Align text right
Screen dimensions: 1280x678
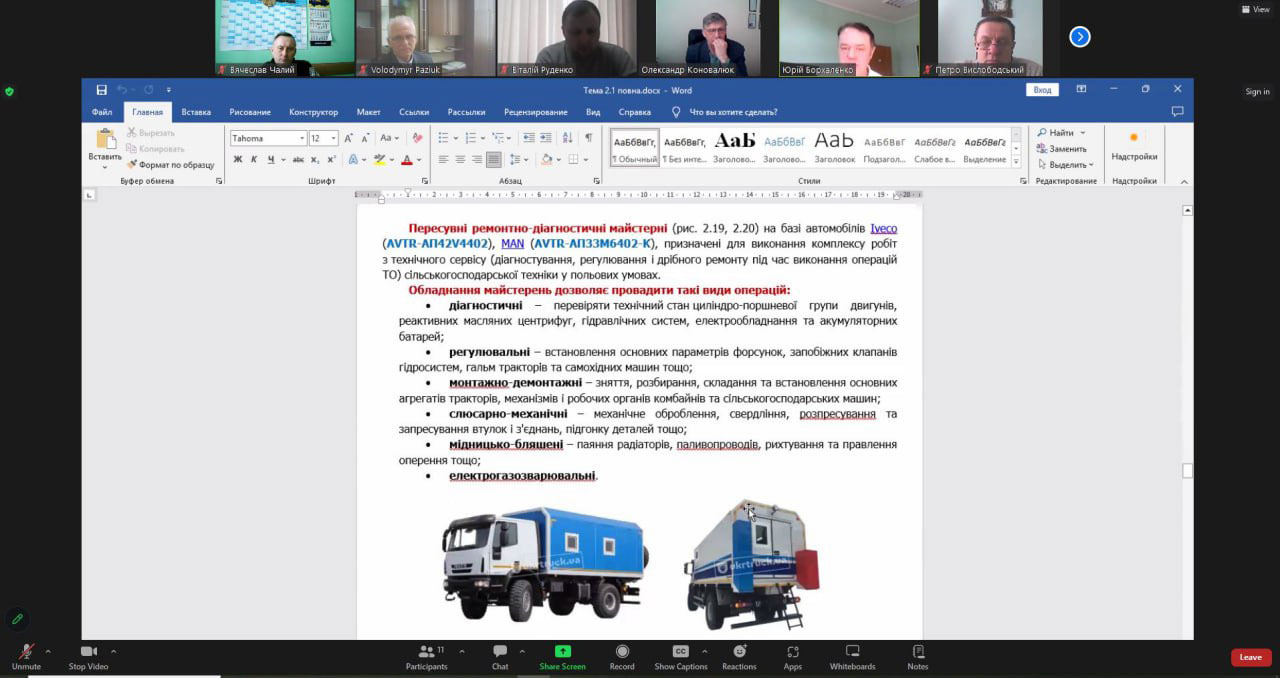tap(477, 159)
